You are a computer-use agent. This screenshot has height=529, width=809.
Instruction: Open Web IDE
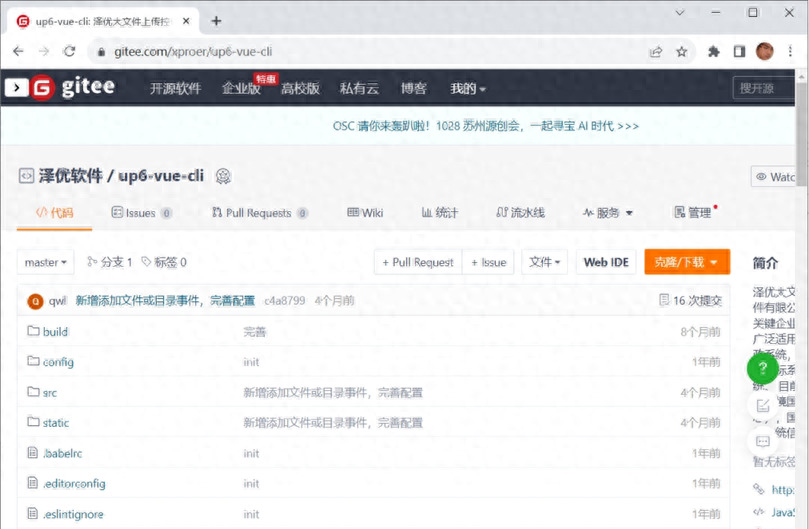[606, 262]
